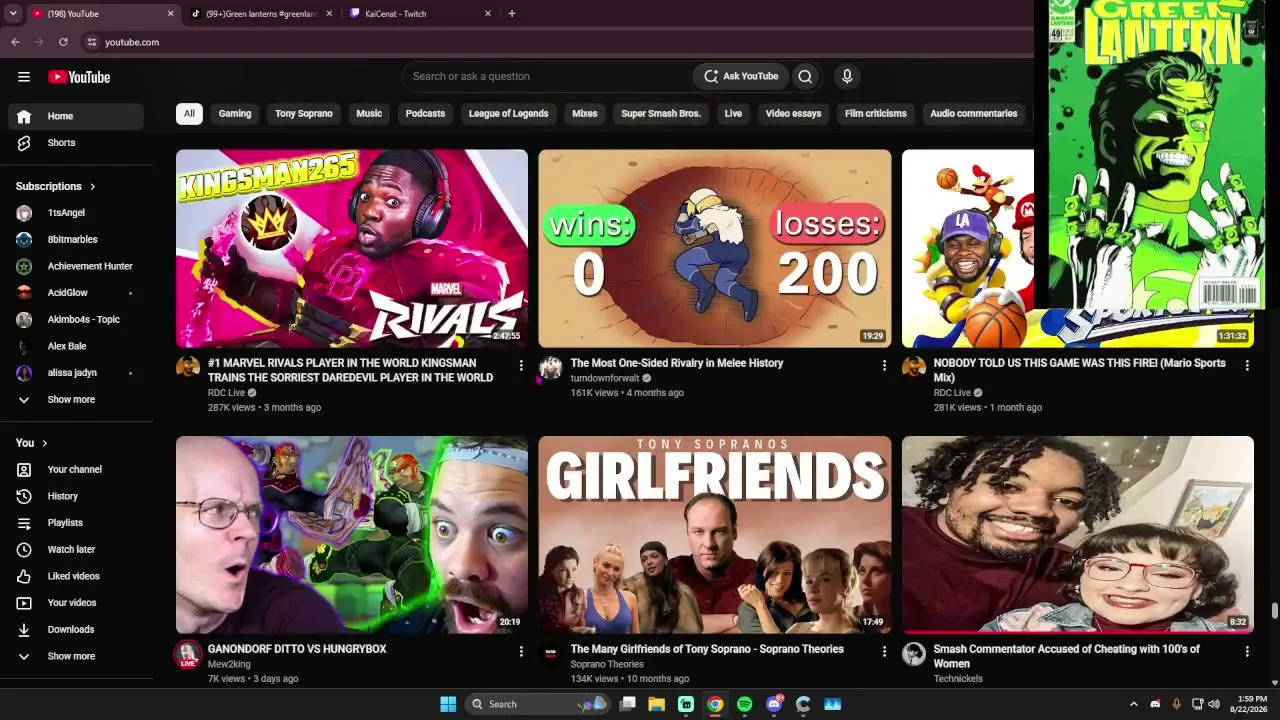
Task: Expand Show more under Subscriptions
Action: [76, 400]
